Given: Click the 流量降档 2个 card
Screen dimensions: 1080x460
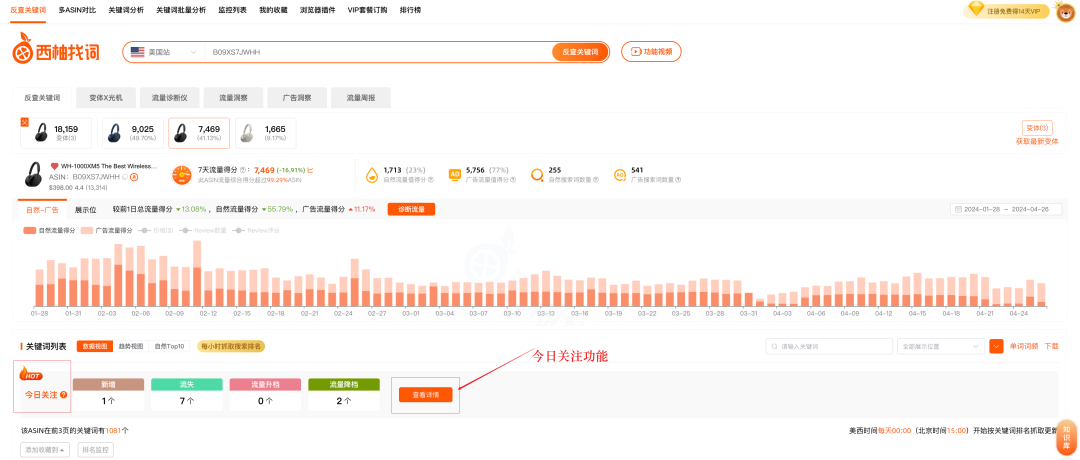Looking at the screenshot, I should 344,395.
